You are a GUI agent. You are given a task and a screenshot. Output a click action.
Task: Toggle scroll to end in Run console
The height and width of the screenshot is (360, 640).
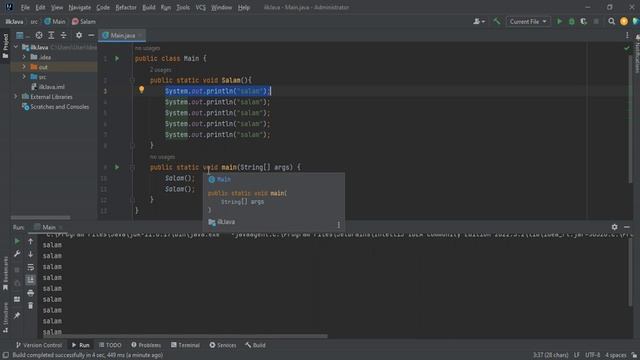30,280
